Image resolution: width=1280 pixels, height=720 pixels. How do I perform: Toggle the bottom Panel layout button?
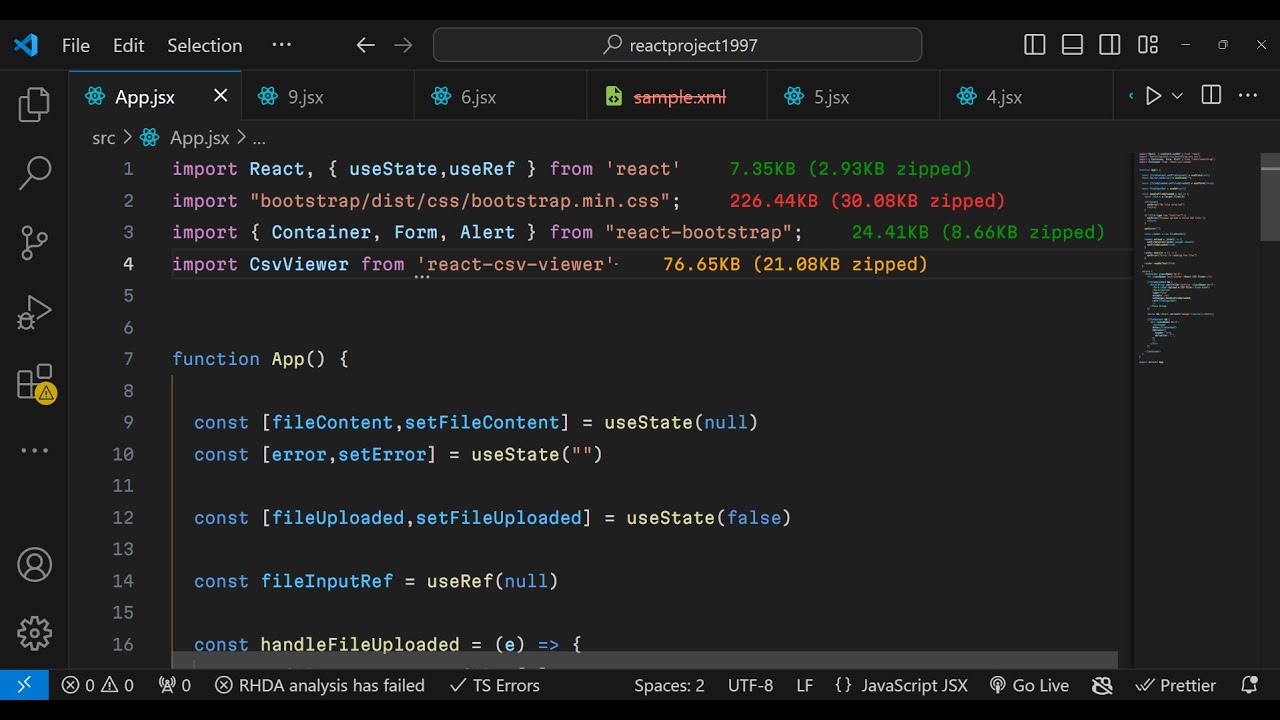[x=1072, y=45]
